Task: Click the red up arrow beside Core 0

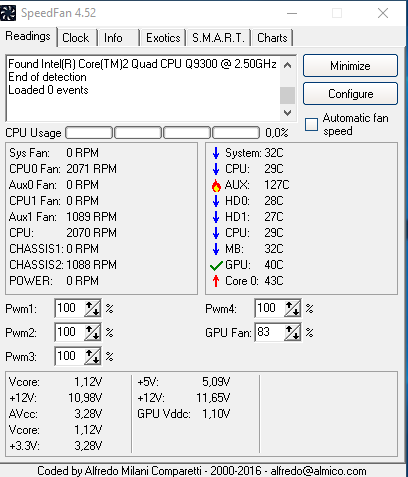Action: tap(216, 281)
